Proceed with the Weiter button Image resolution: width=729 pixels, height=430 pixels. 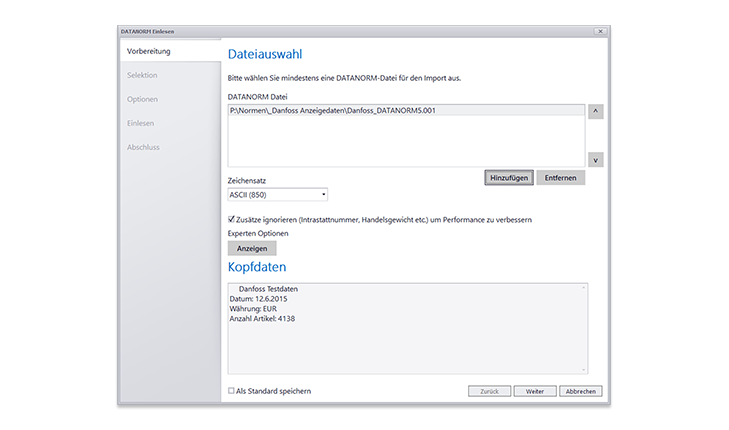pyautogui.click(x=535, y=391)
